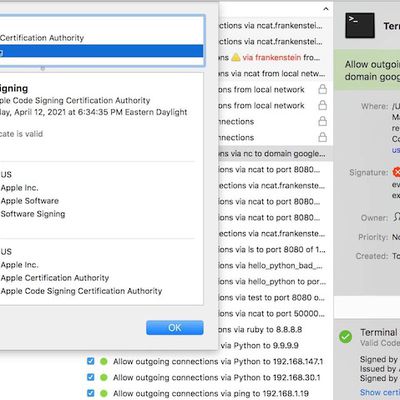
Task: Select the 'via ncat to port 50000…' rule
Action: (275, 313)
